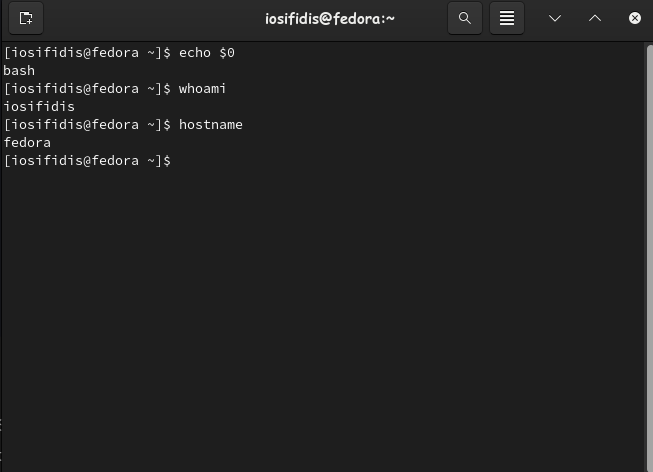Click the iosifidis@fedora:~ window title
Screen dimensions: 653x472
point(330,19)
